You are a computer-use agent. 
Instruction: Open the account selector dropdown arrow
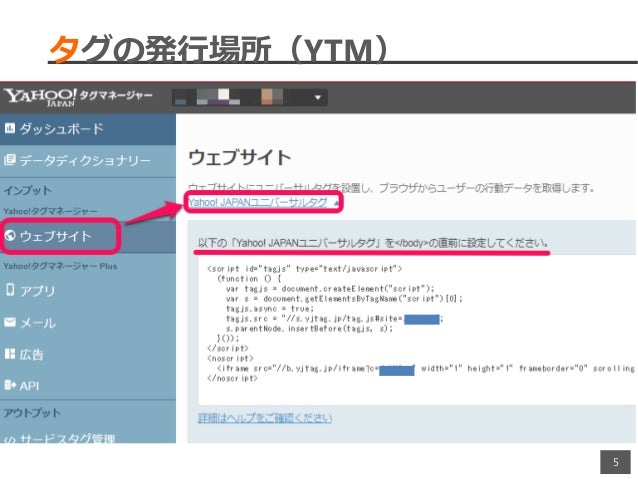318,98
